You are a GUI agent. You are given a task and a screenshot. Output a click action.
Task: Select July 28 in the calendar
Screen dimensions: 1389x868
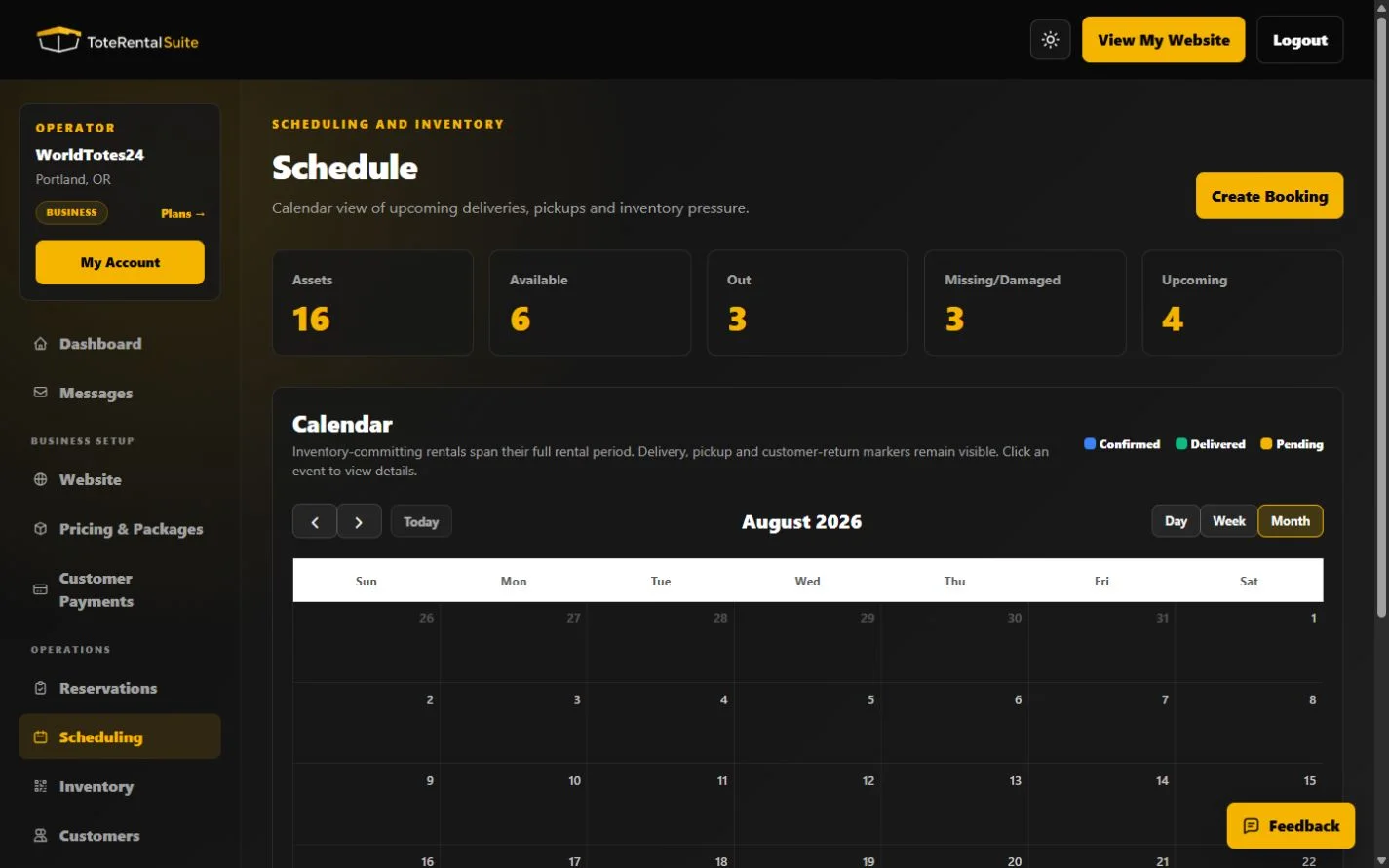pos(660,642)
